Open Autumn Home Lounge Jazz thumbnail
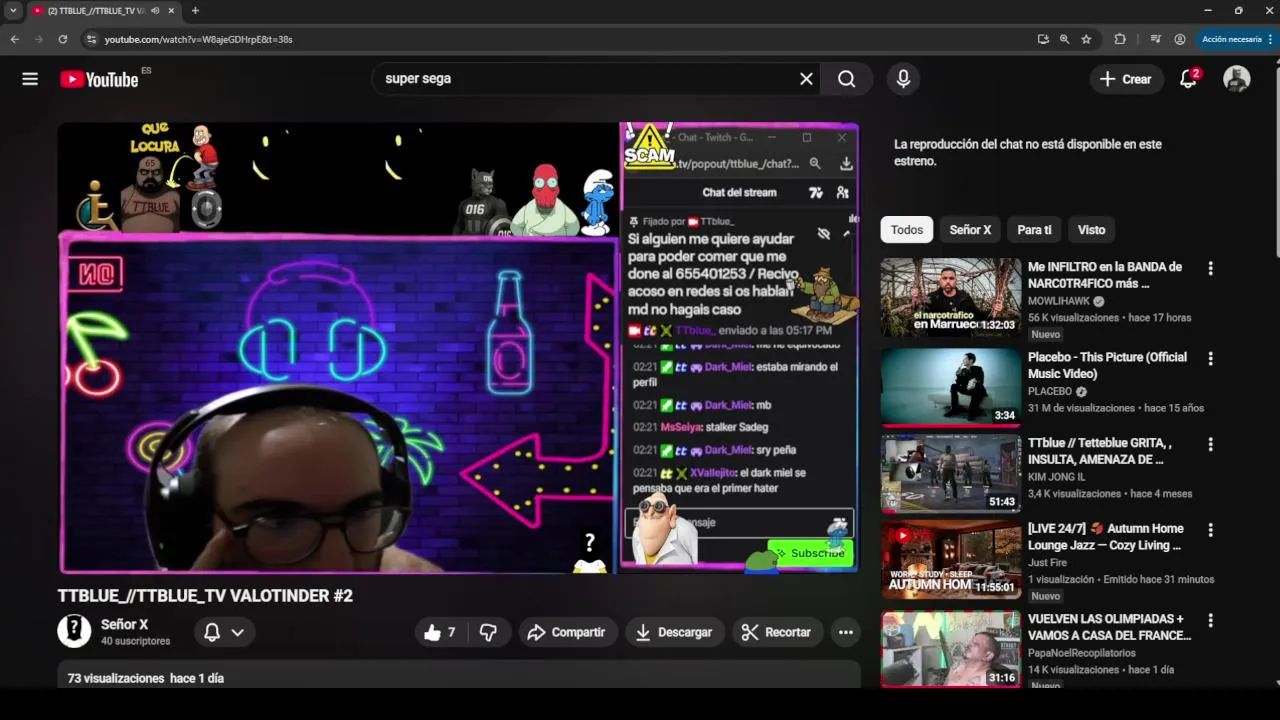This screenshot has height=720, width=1280. 951,559
